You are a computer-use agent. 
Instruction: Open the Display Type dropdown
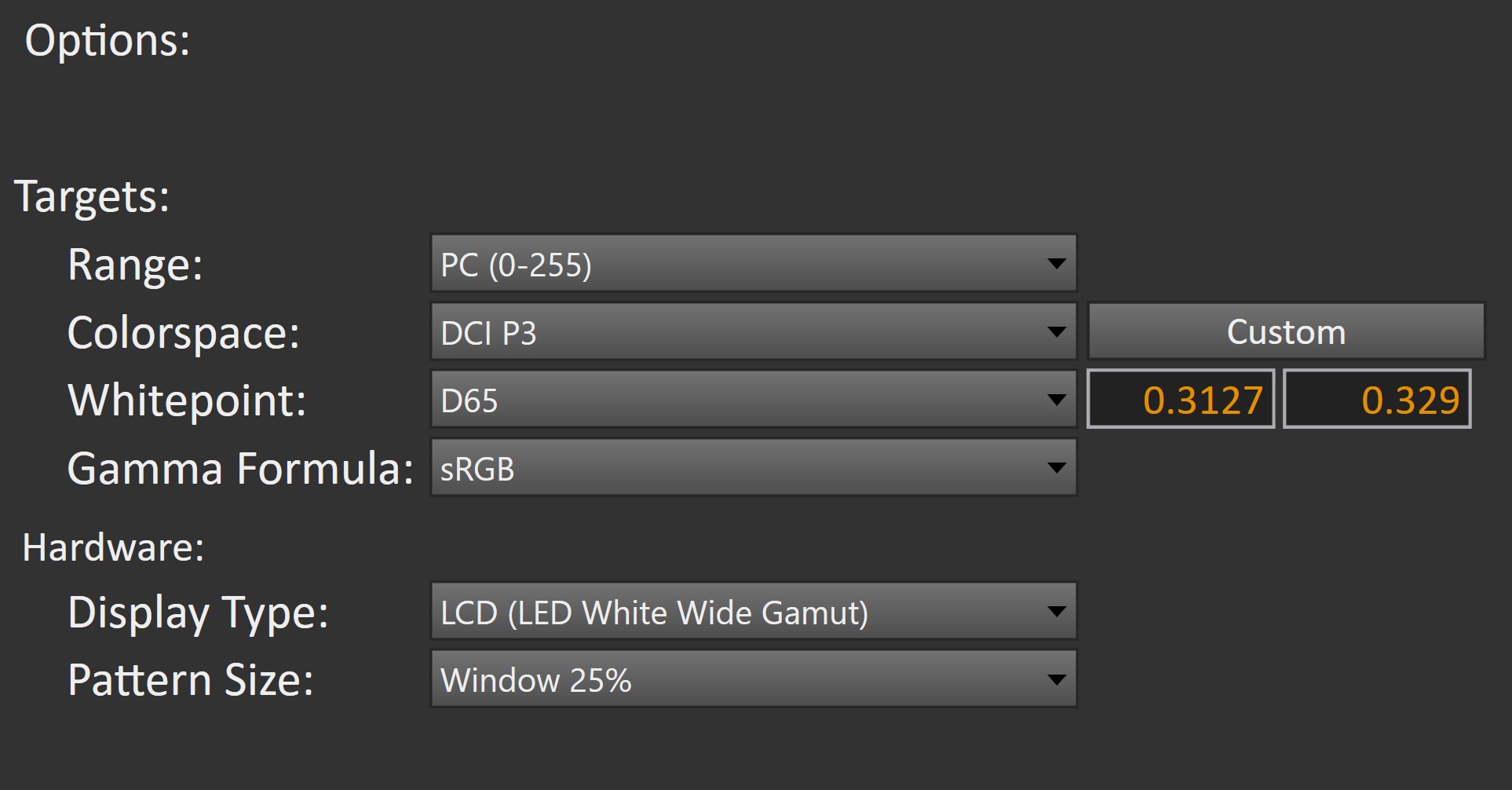coord(738,612)
